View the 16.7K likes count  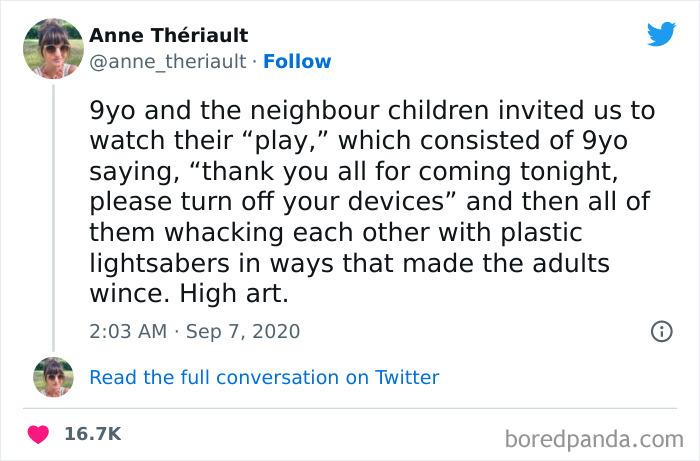tap(92, 434)
